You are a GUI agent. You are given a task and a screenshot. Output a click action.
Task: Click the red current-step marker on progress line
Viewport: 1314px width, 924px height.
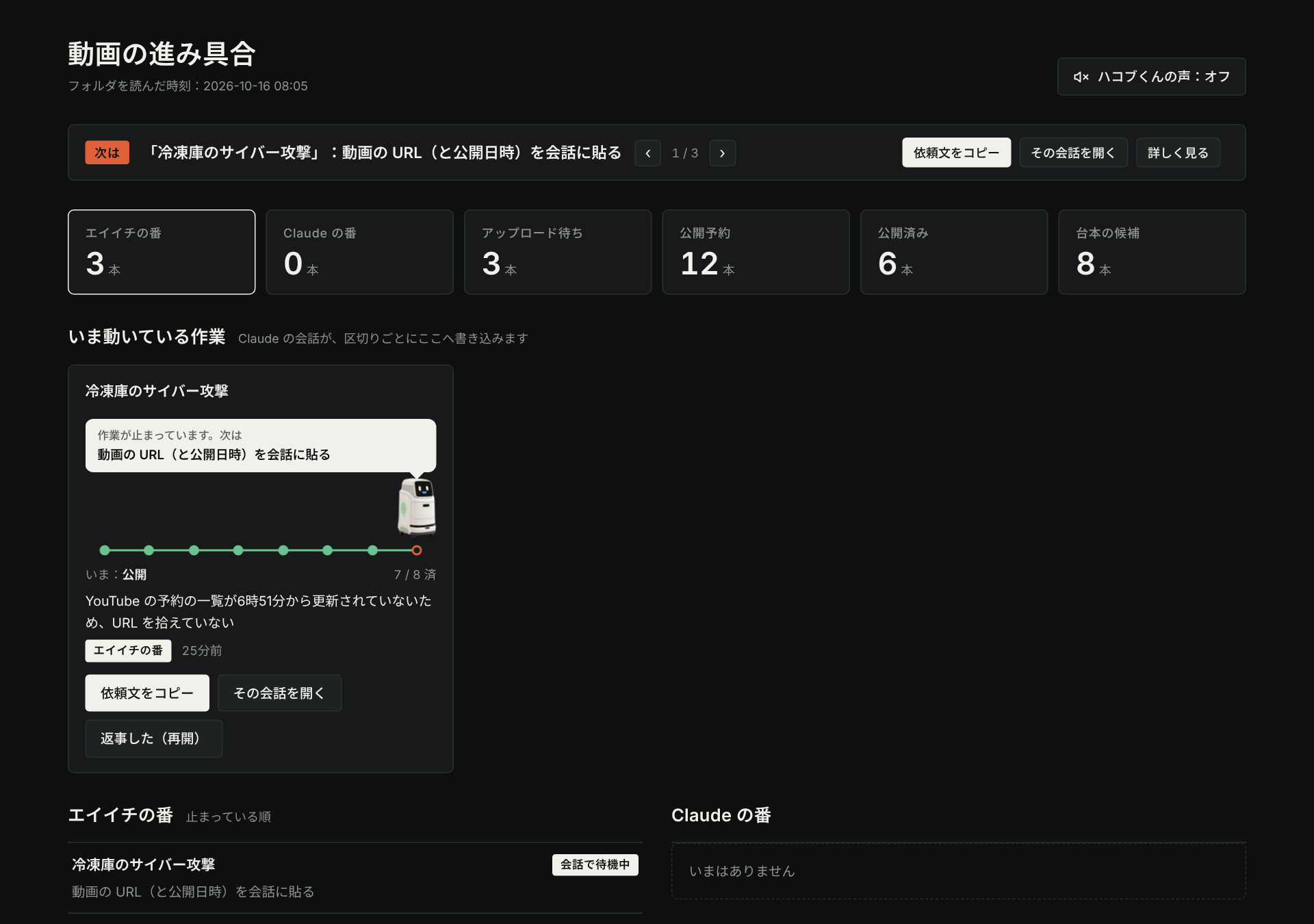[417, 550]
